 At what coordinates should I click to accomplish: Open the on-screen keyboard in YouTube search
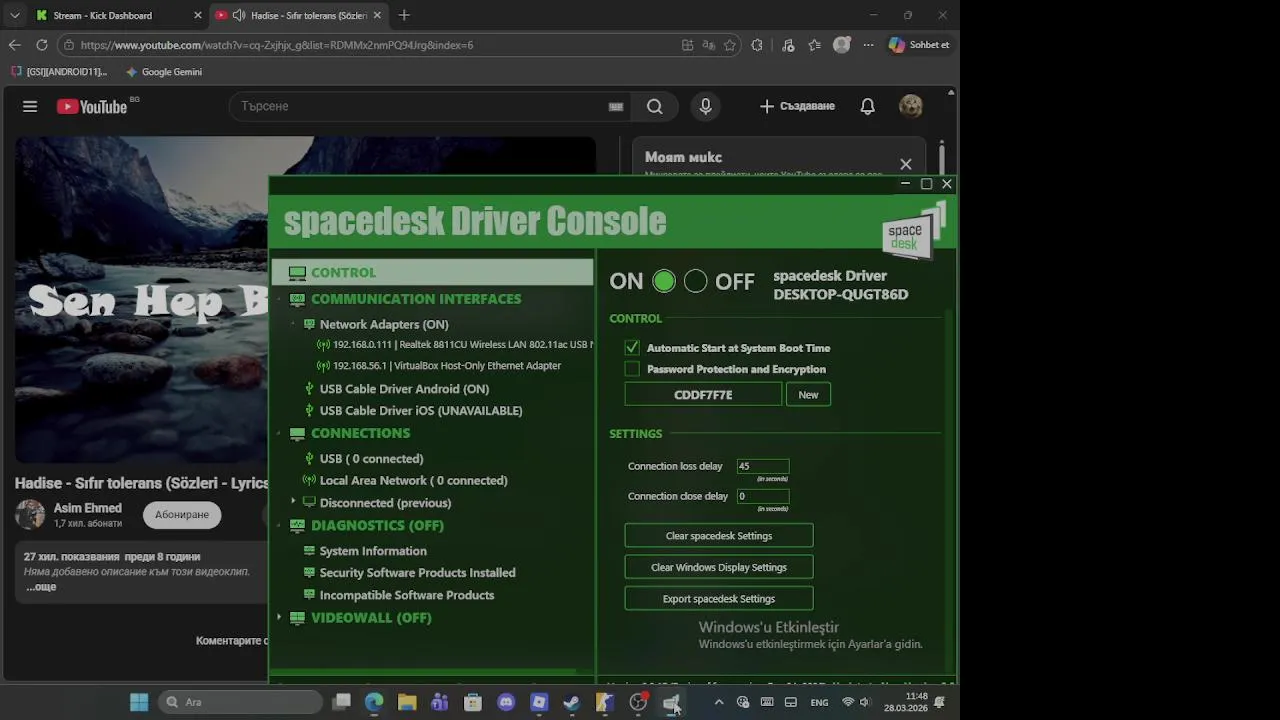tap(616, 106)
